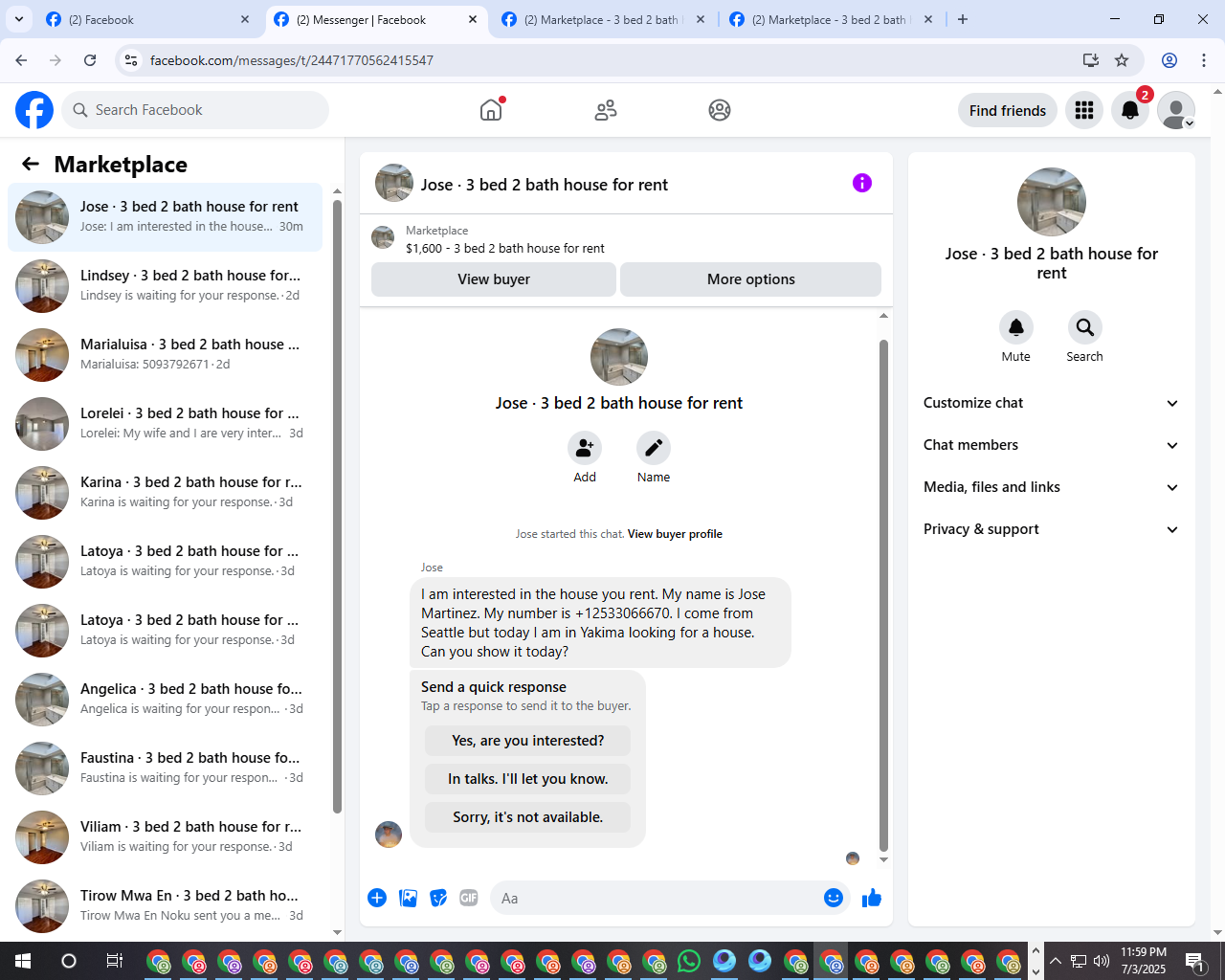Screen dimensions: 1225x980
Task: Send 'Sorry, it's not available.' response
Action: (x=528, y=817)
